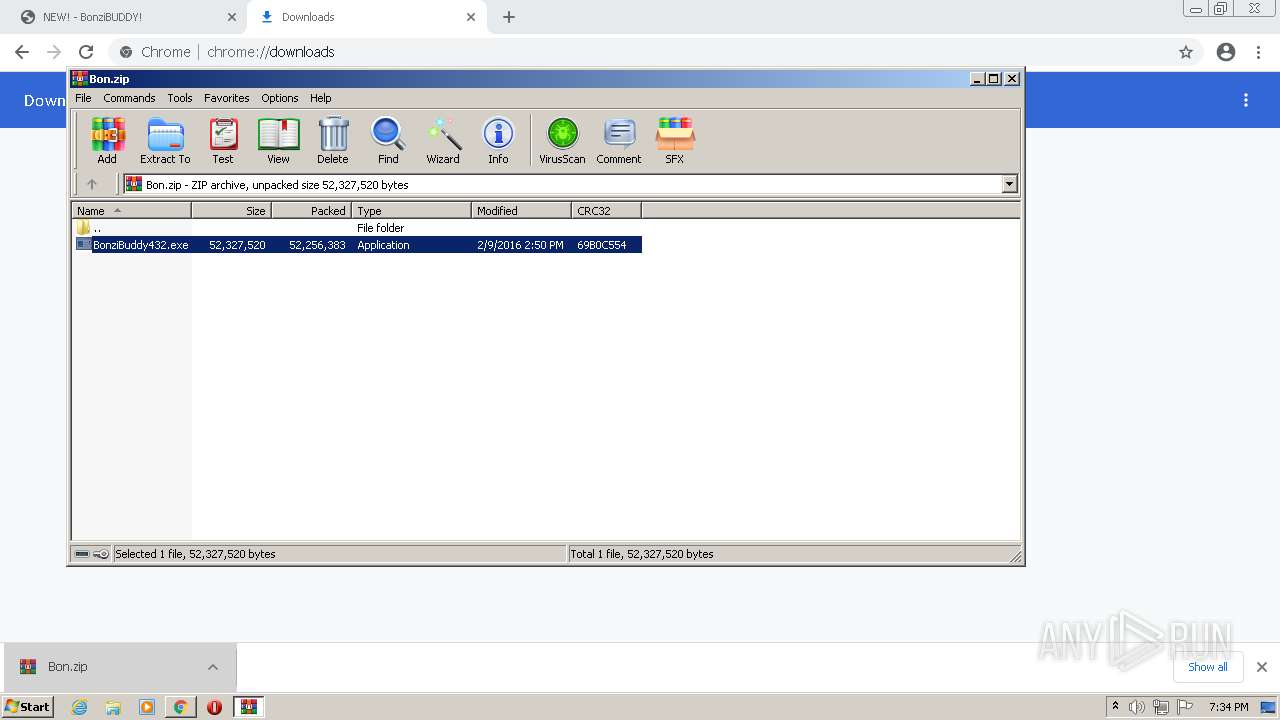Click Show all downloads button
The width and height of the screenshot is (1280, 720).
1208,667
